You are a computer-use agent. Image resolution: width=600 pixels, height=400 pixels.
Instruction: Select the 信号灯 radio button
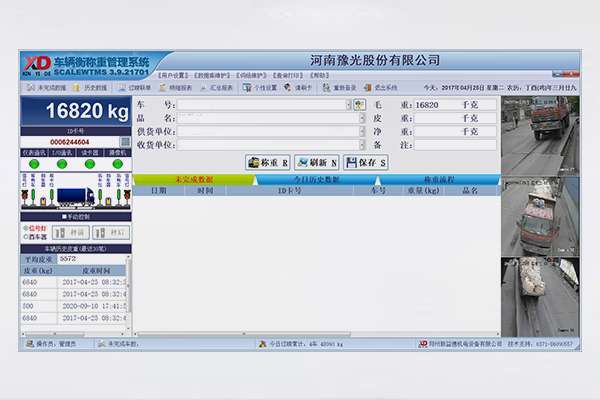[x=26, y=228]
